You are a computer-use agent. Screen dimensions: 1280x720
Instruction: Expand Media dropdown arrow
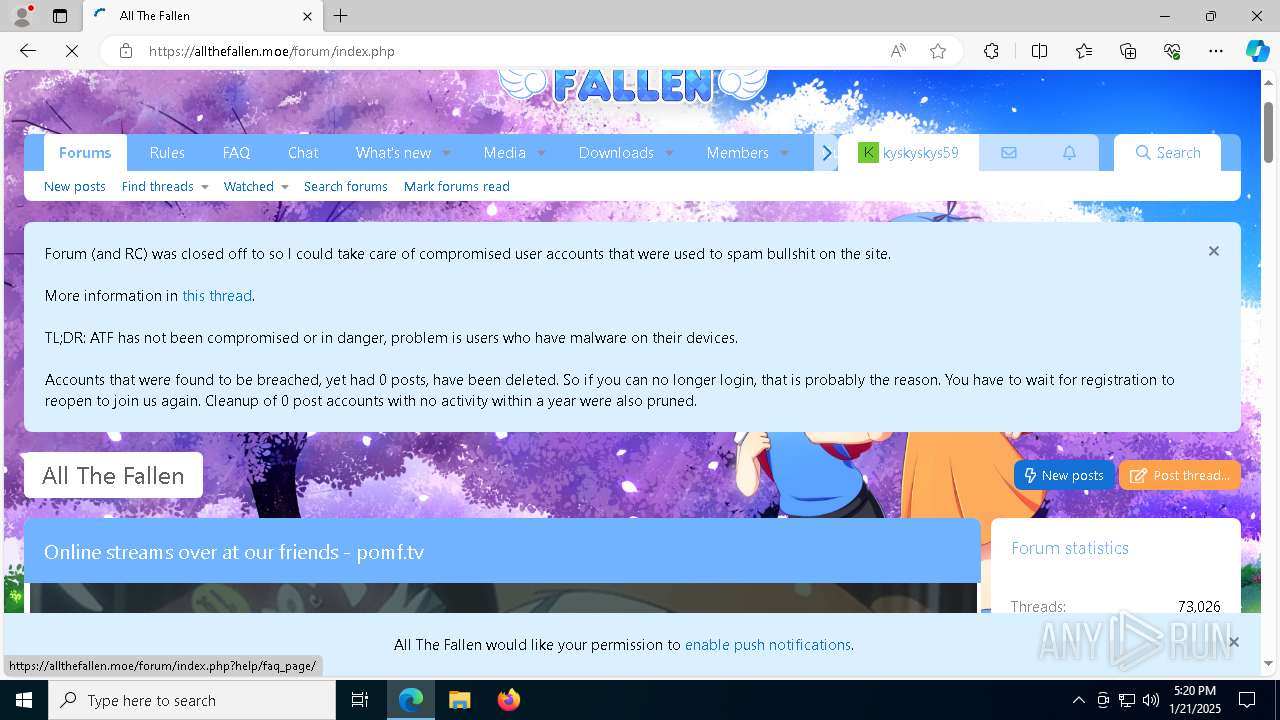point(541,153)
